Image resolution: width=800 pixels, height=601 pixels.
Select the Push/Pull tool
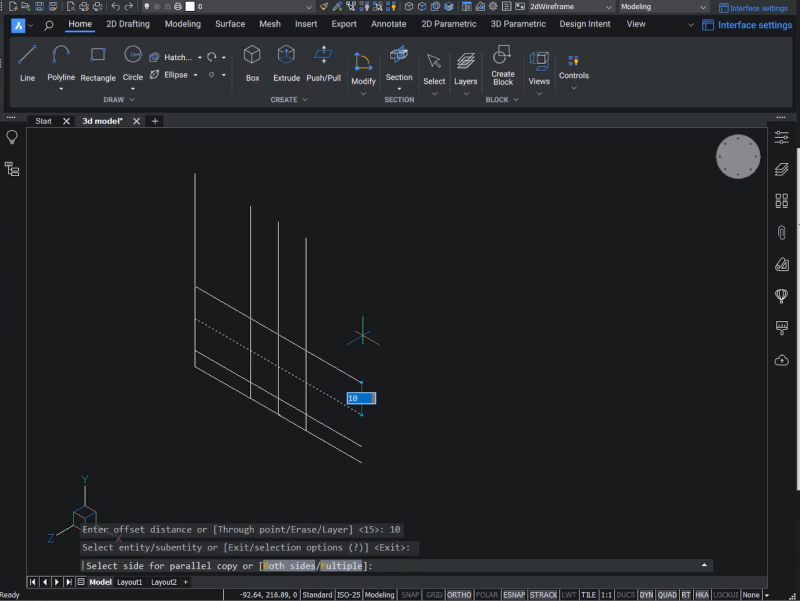tap(322, 62)
